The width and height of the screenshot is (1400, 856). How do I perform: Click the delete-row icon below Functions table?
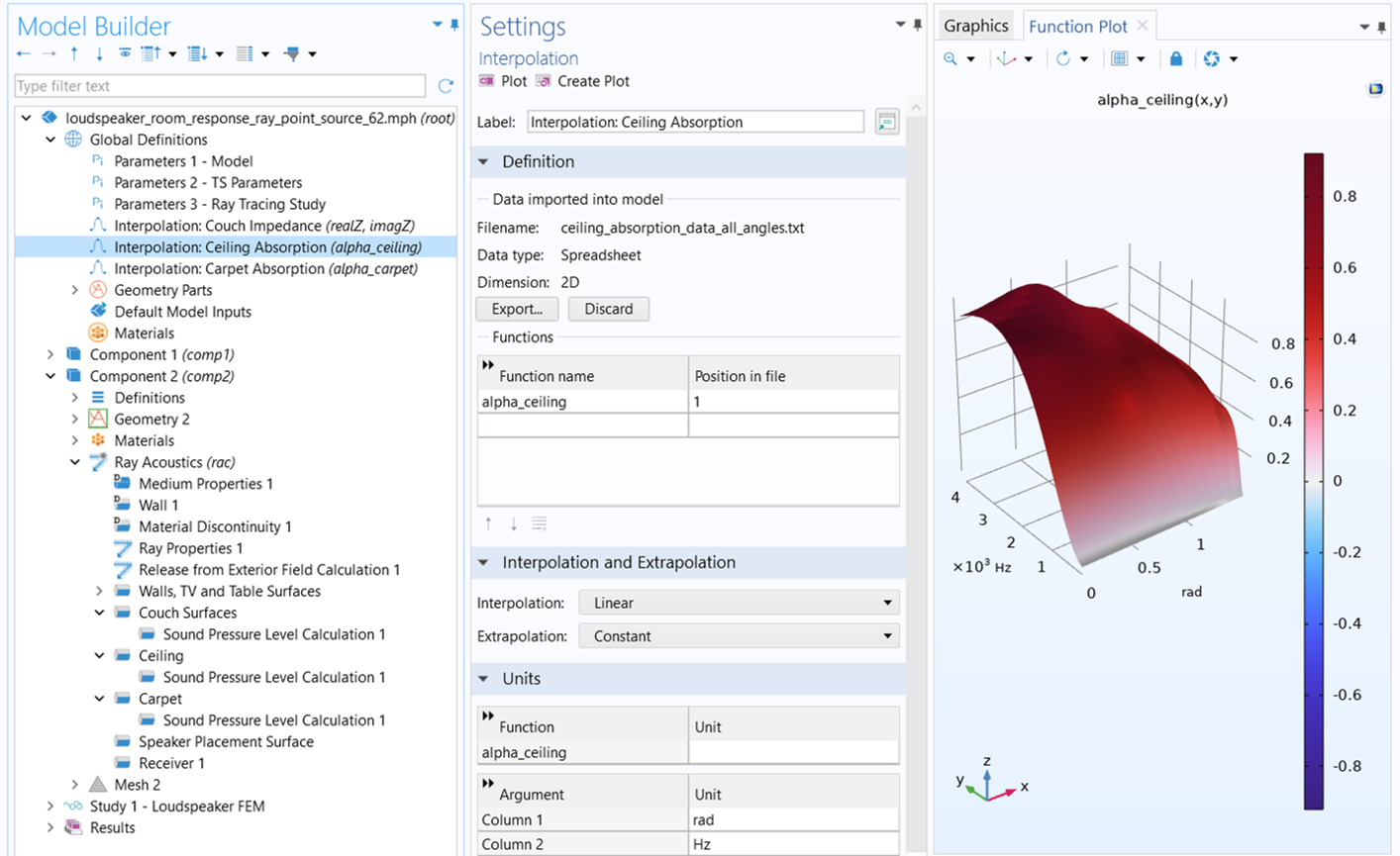[540, 523]
